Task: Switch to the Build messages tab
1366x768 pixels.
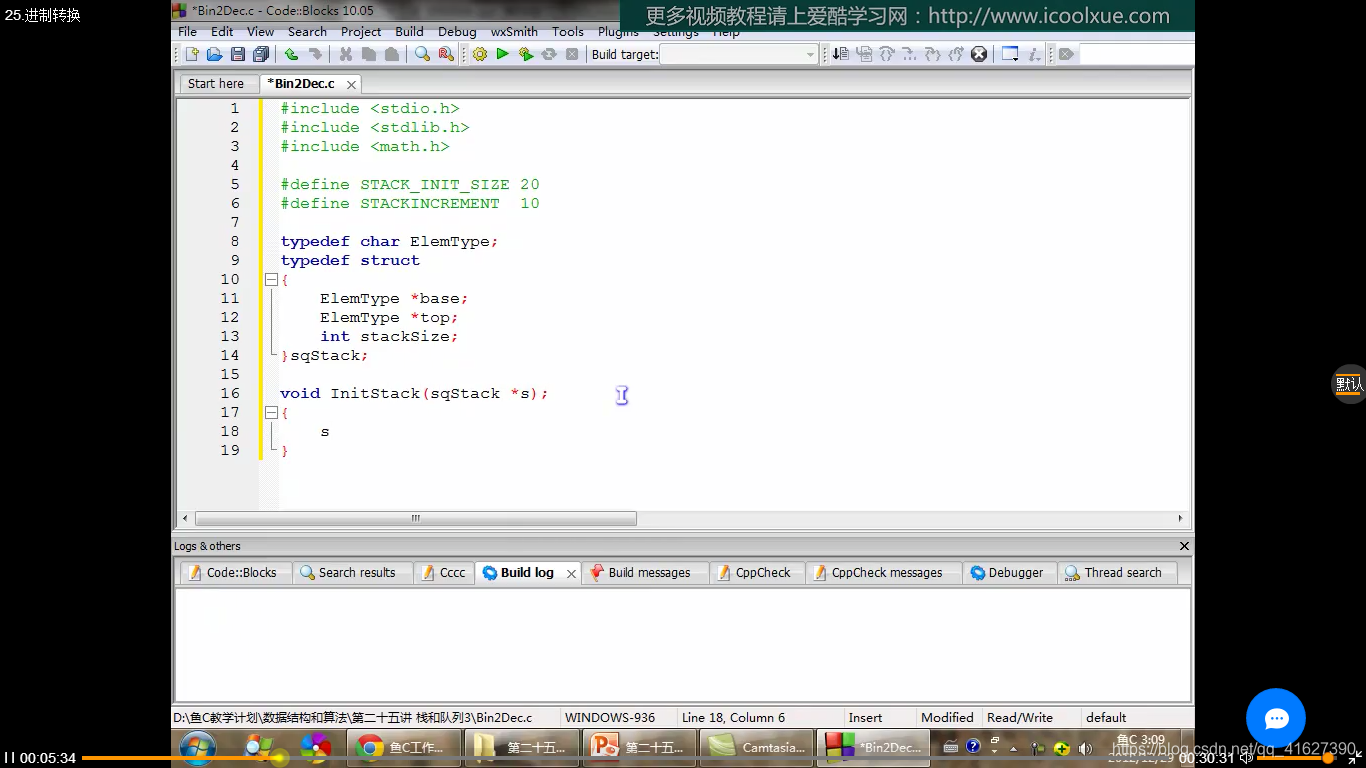Action: point(644,573)
